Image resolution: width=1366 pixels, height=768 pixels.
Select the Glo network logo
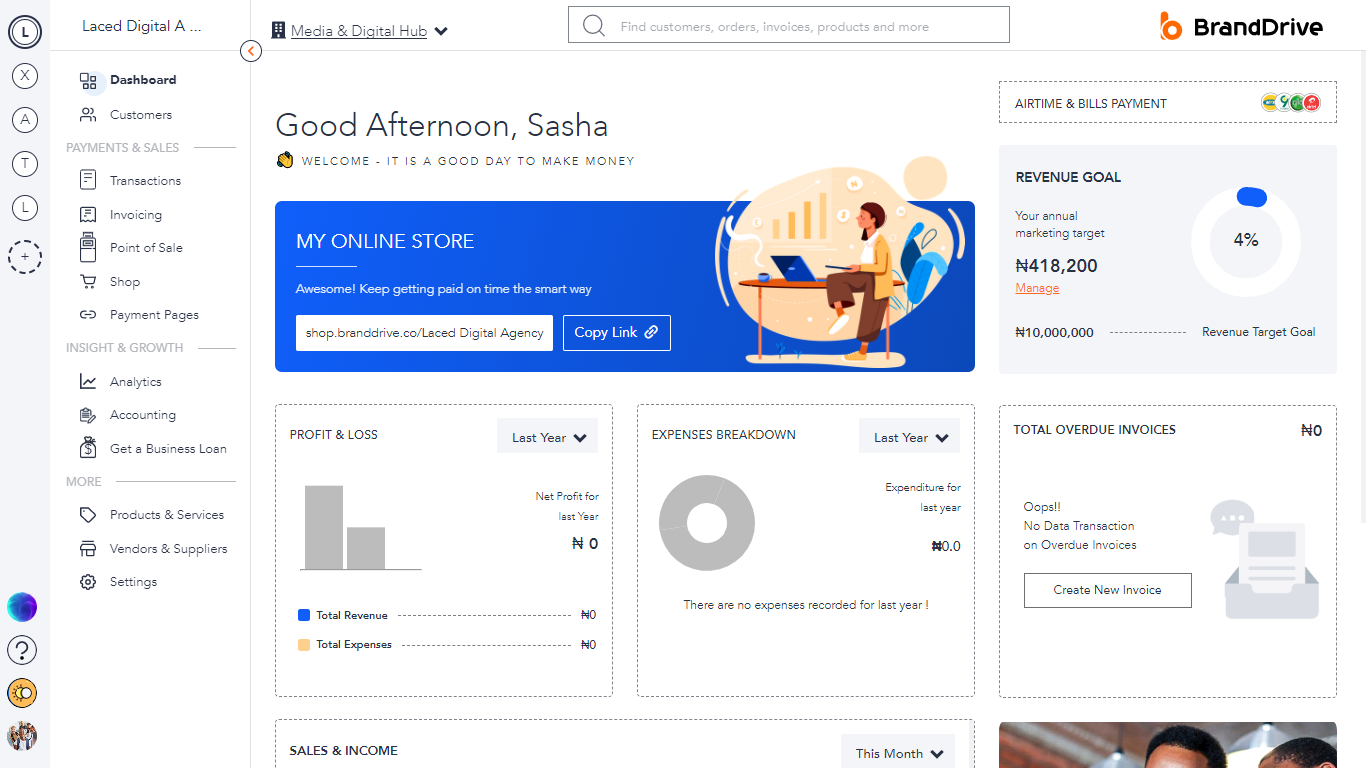(x=1297, y=101)
